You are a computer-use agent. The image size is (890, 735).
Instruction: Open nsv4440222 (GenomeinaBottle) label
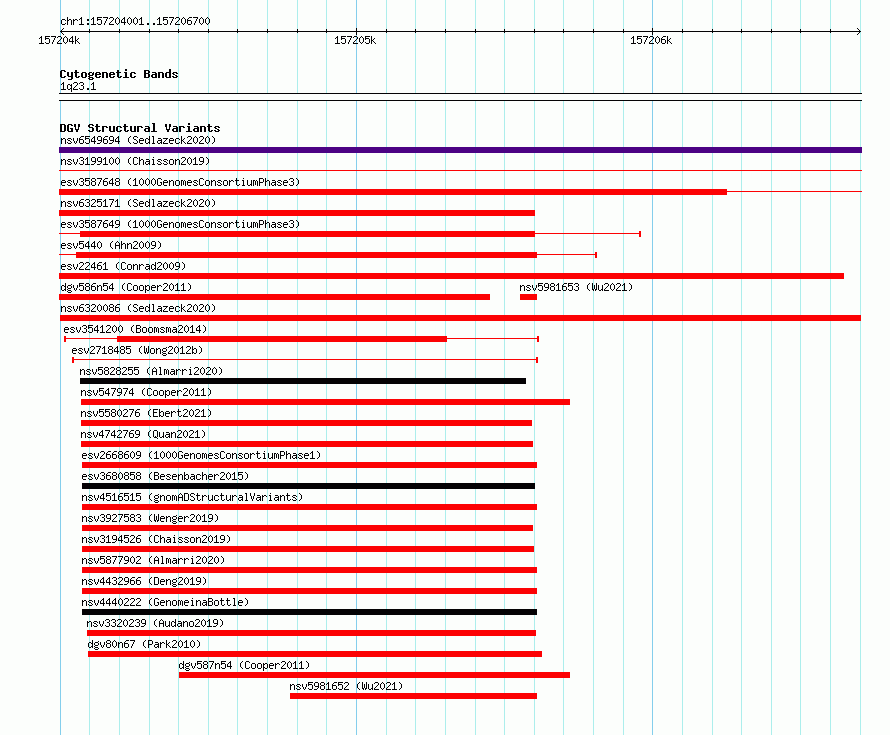[x=165, y=602]
